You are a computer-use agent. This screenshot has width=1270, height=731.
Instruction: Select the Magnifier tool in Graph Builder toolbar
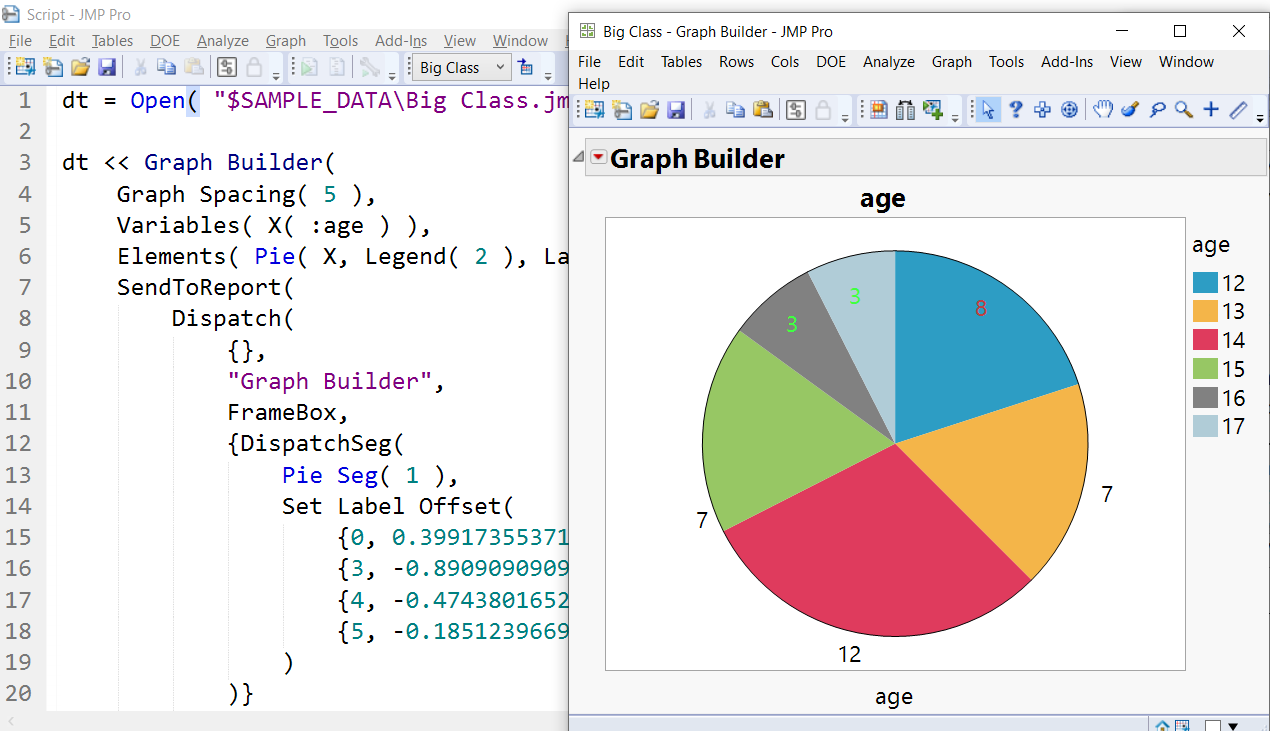(1183, 109)
